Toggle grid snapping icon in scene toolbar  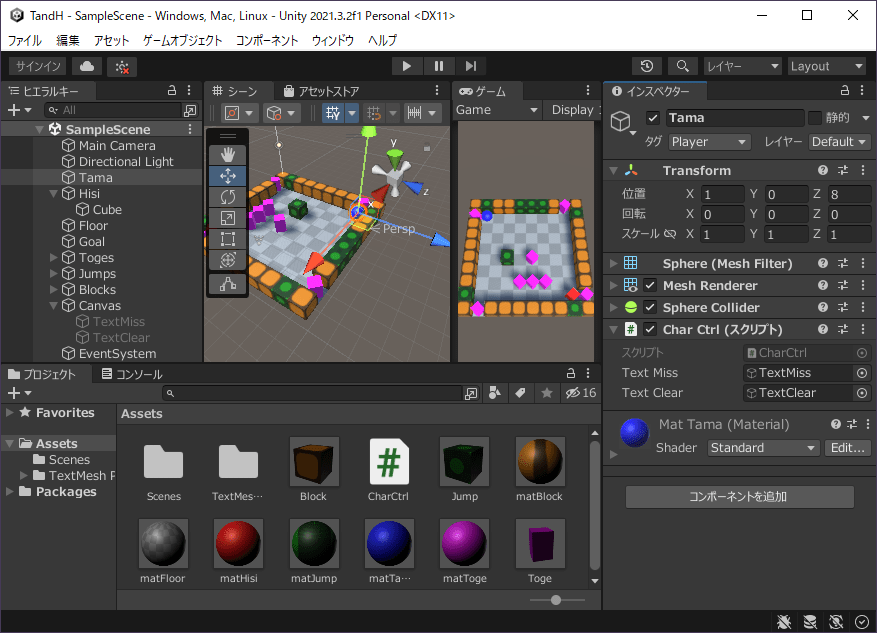(374, 113)
